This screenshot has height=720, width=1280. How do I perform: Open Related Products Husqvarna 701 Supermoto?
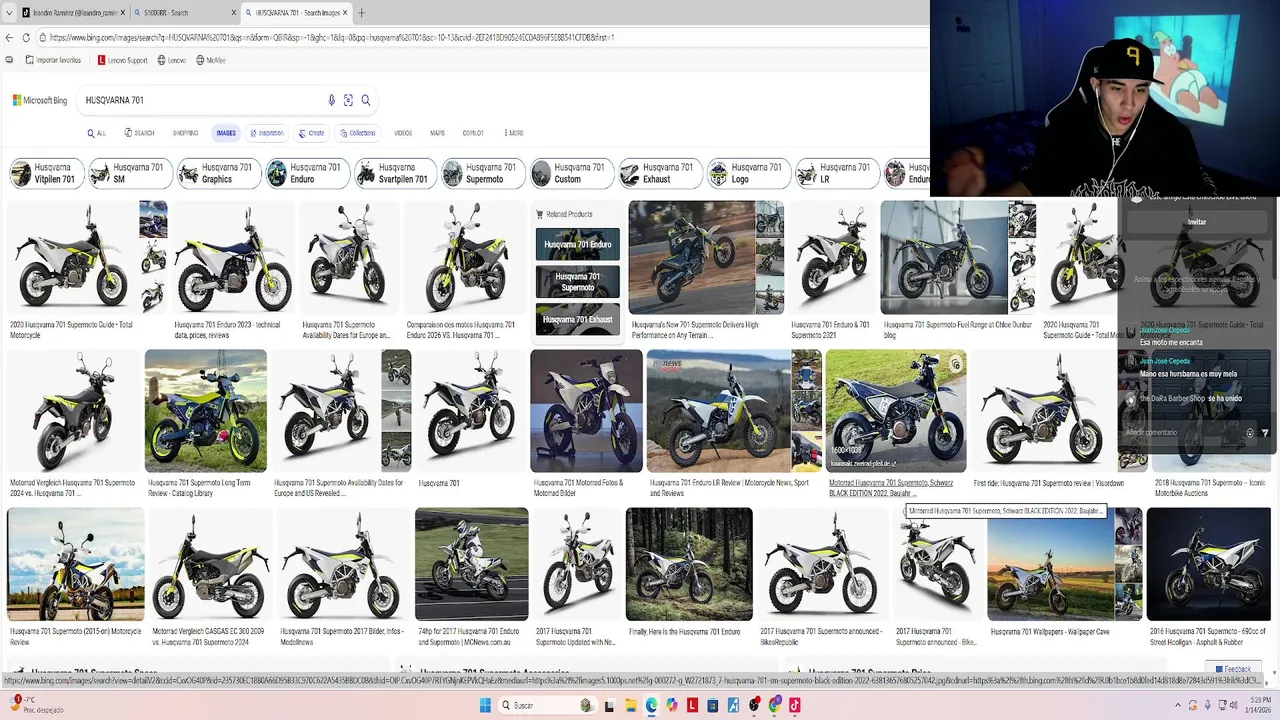[578, 282]
